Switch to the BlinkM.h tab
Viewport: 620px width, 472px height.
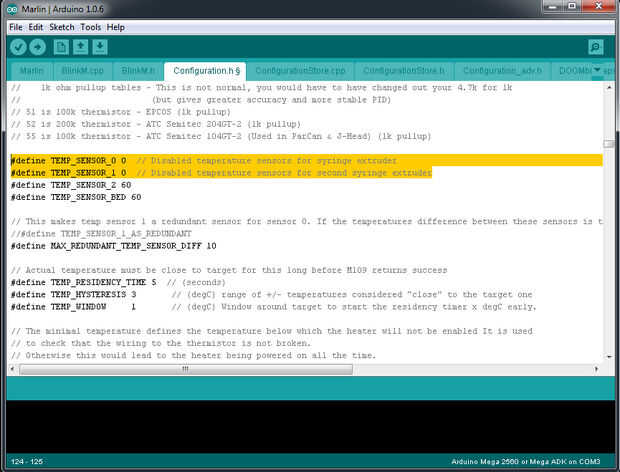(138, 71)
